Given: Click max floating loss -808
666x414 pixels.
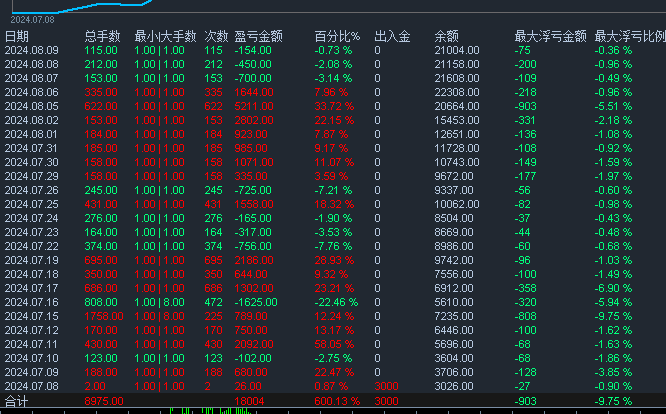Looking at the screenshot, I should point(525,317).
